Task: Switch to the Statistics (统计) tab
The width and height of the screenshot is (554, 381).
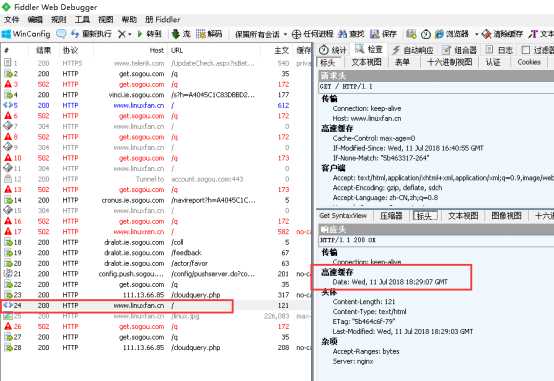Action: click(332, 50)
